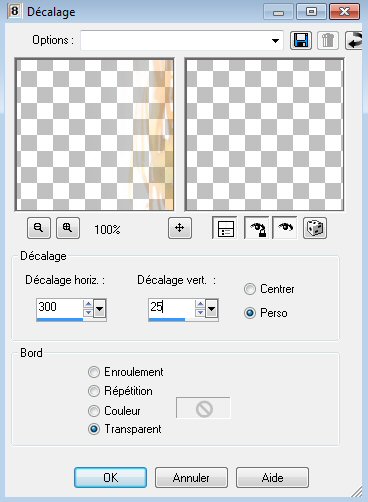This screenshot has width=368, height=502.
Task: Click the proof eye icon
Action: click(285, 228)
